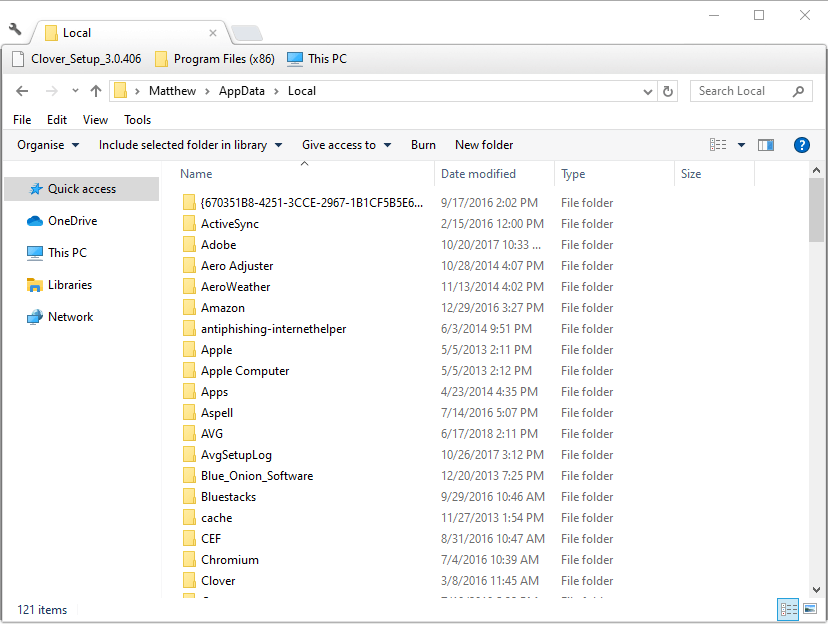Viewport: 828px width, 624px height.
Task: Select Quick access in navigation pane
Action: coord(81,189)
